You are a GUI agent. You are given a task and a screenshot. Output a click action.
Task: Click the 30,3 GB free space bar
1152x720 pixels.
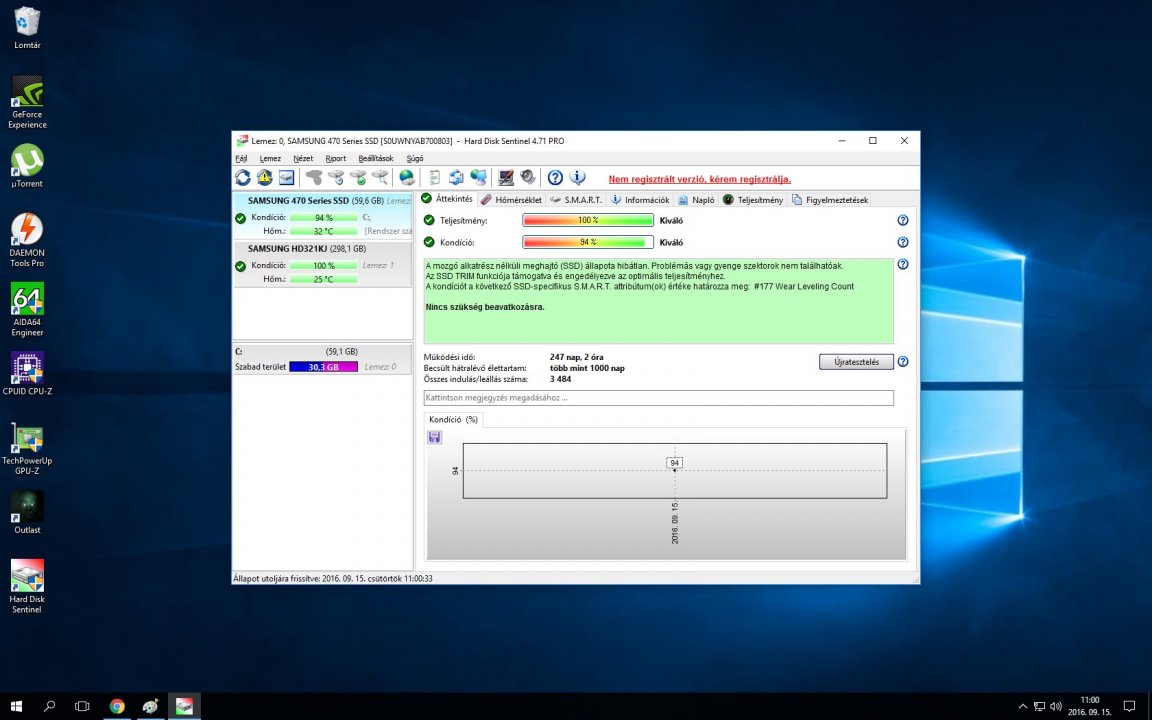[x=323, y=367]
